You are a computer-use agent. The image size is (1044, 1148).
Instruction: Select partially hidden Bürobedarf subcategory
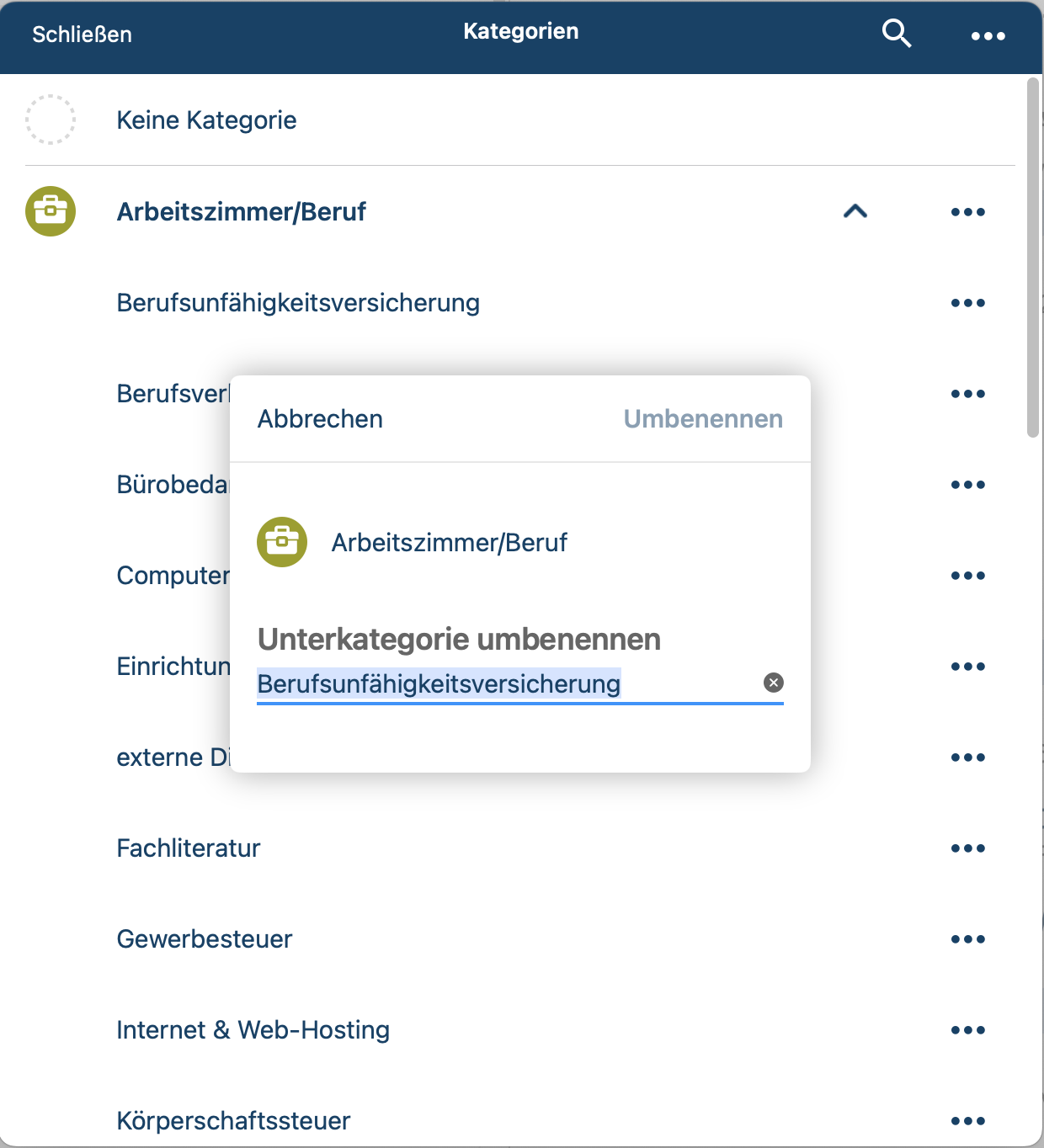coord(173,485)
